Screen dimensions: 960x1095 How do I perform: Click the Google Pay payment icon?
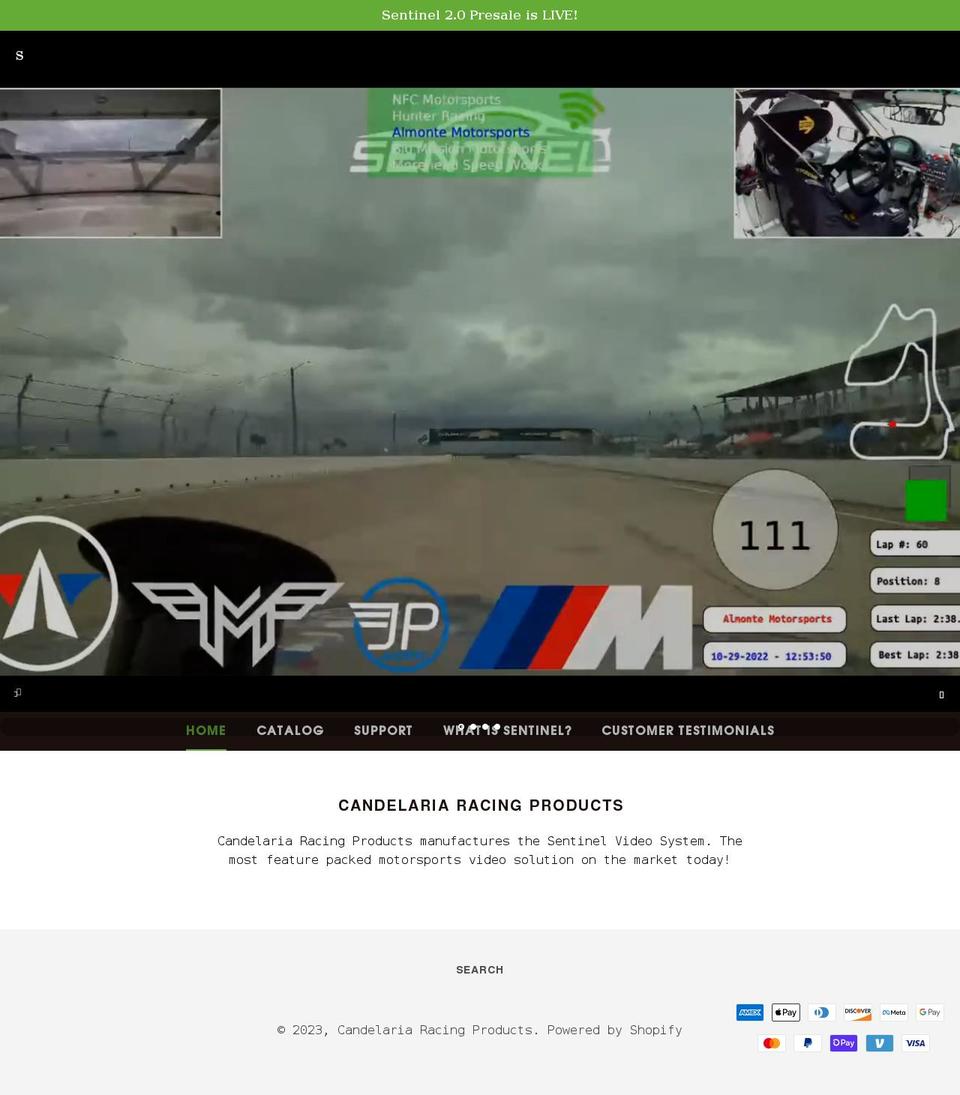coord(929,1013)
